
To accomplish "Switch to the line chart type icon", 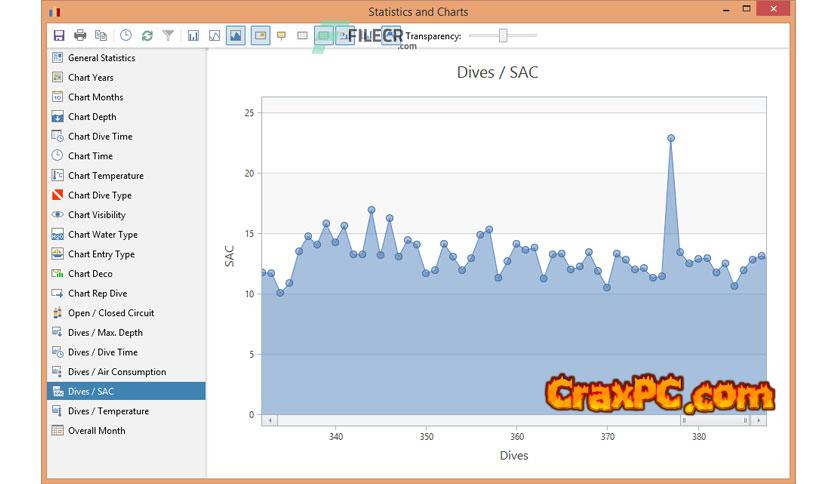I will click(x=214, y=36).
